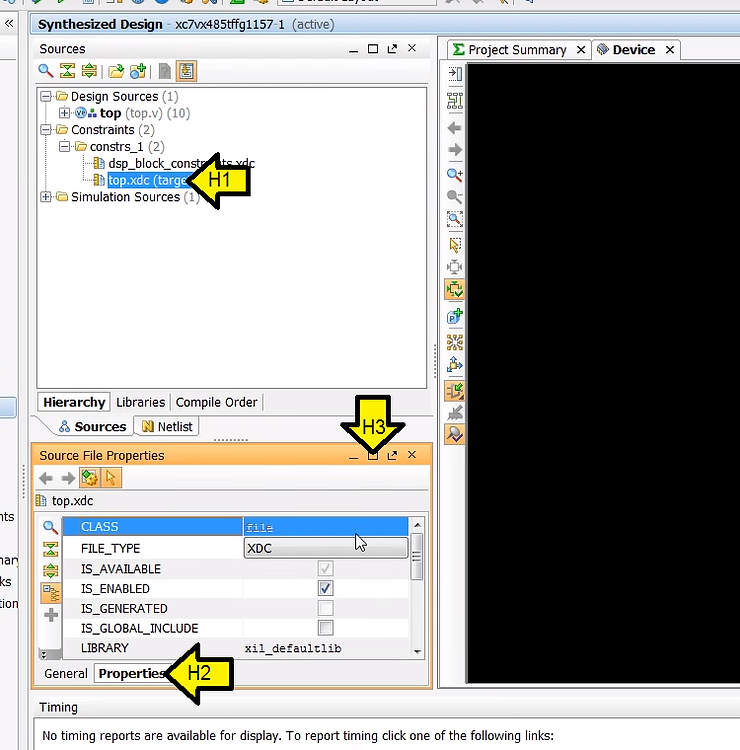Click the FILE_TYPE value field showing XDC
This screenshot has height=750, width=740.
click(x=325, y=548)
